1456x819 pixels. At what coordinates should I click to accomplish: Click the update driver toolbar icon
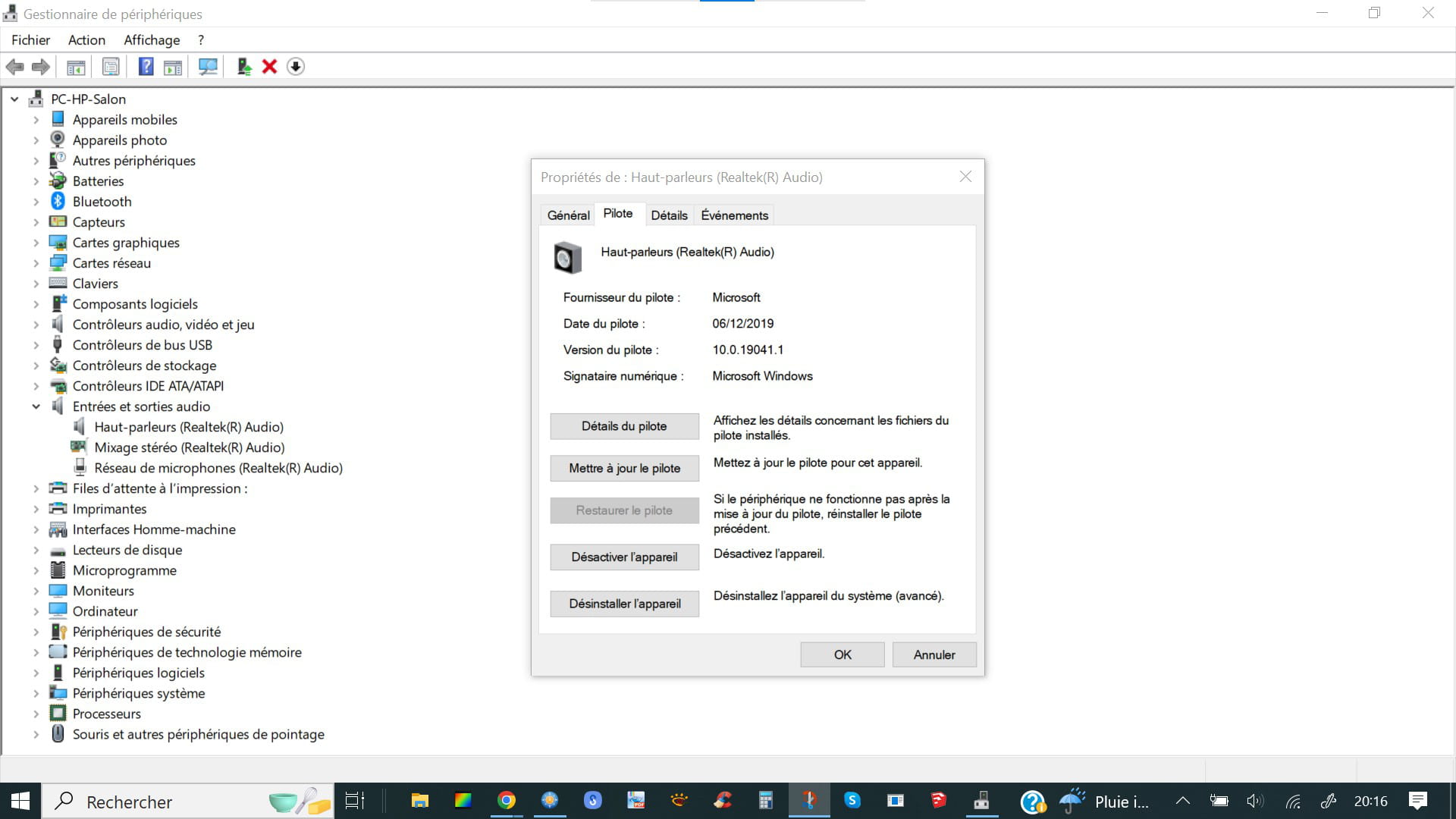coord(244,67)
